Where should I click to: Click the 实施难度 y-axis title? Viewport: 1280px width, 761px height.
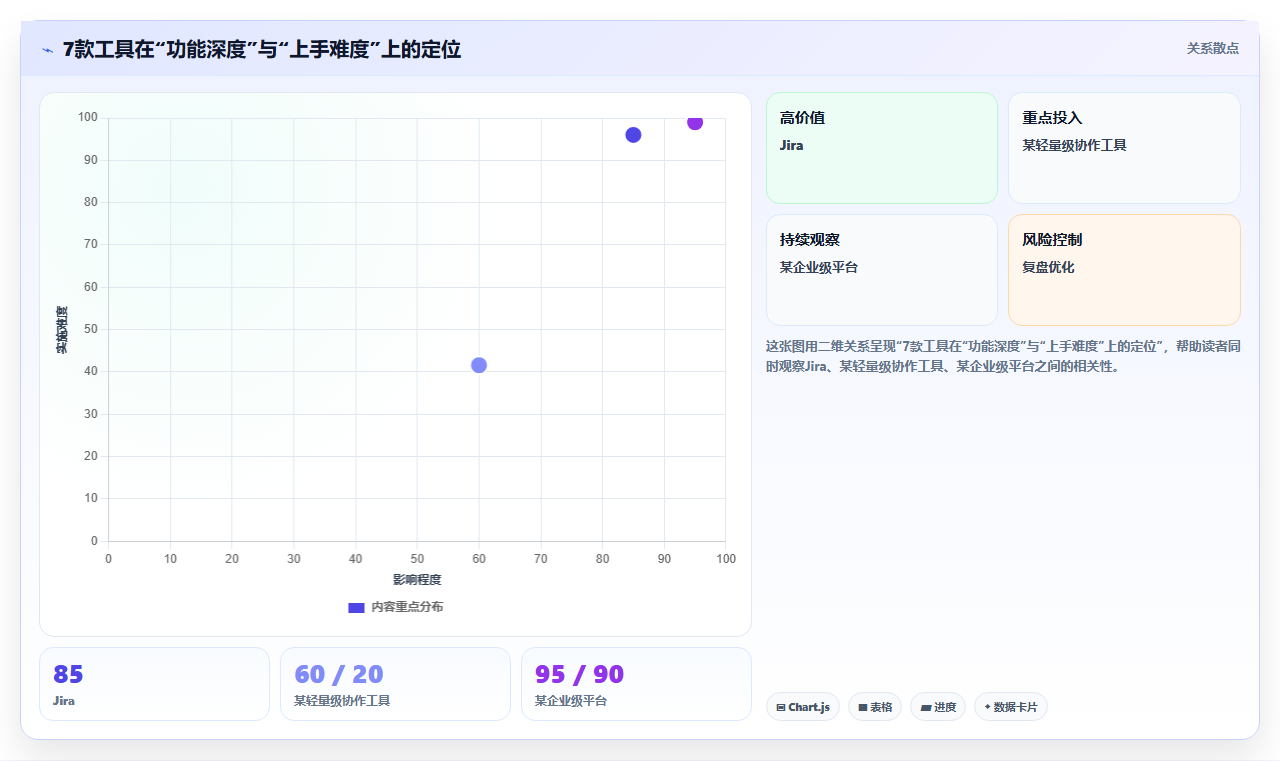coord(62,330)
